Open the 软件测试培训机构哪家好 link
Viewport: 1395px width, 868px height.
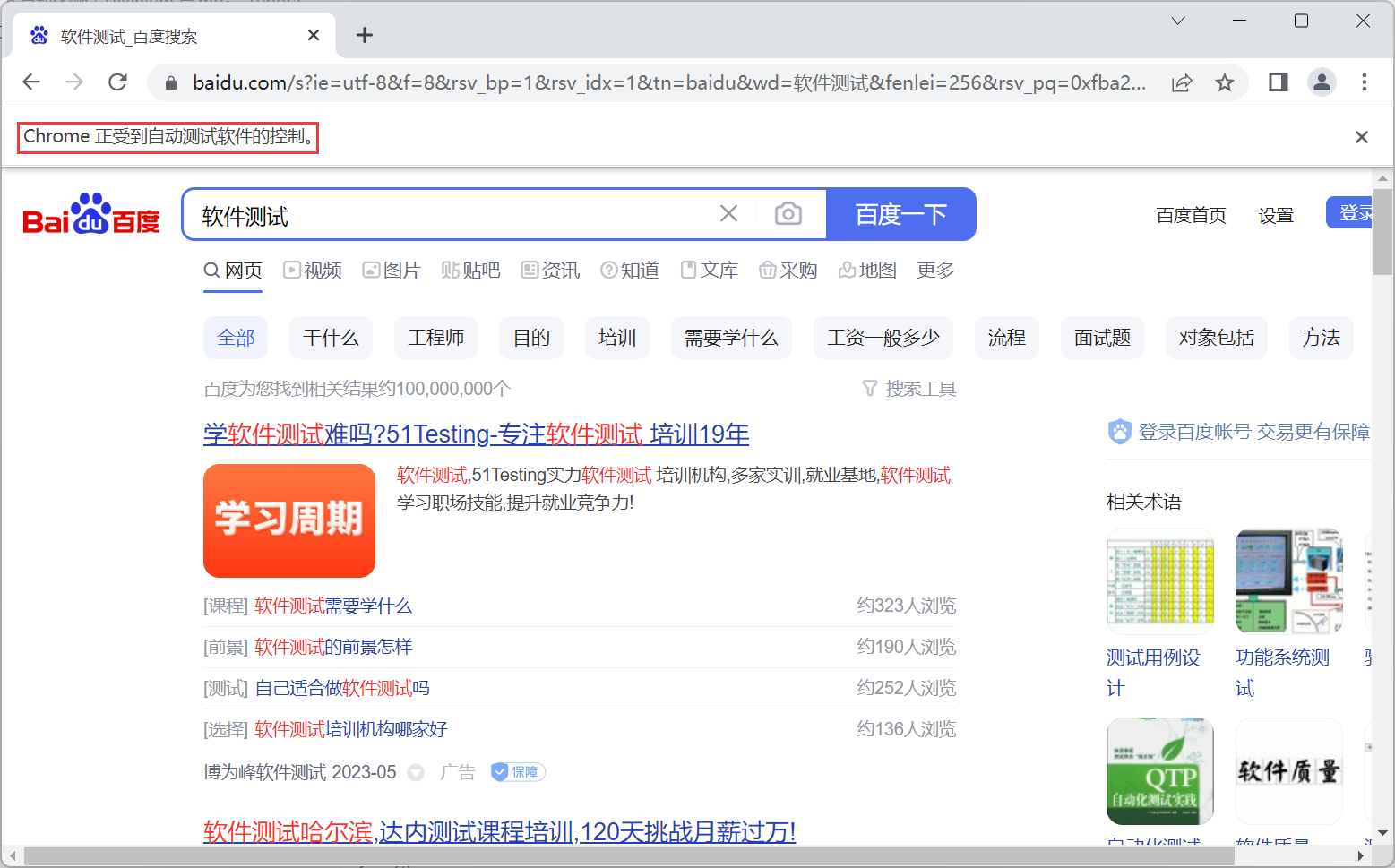(351, 729)
